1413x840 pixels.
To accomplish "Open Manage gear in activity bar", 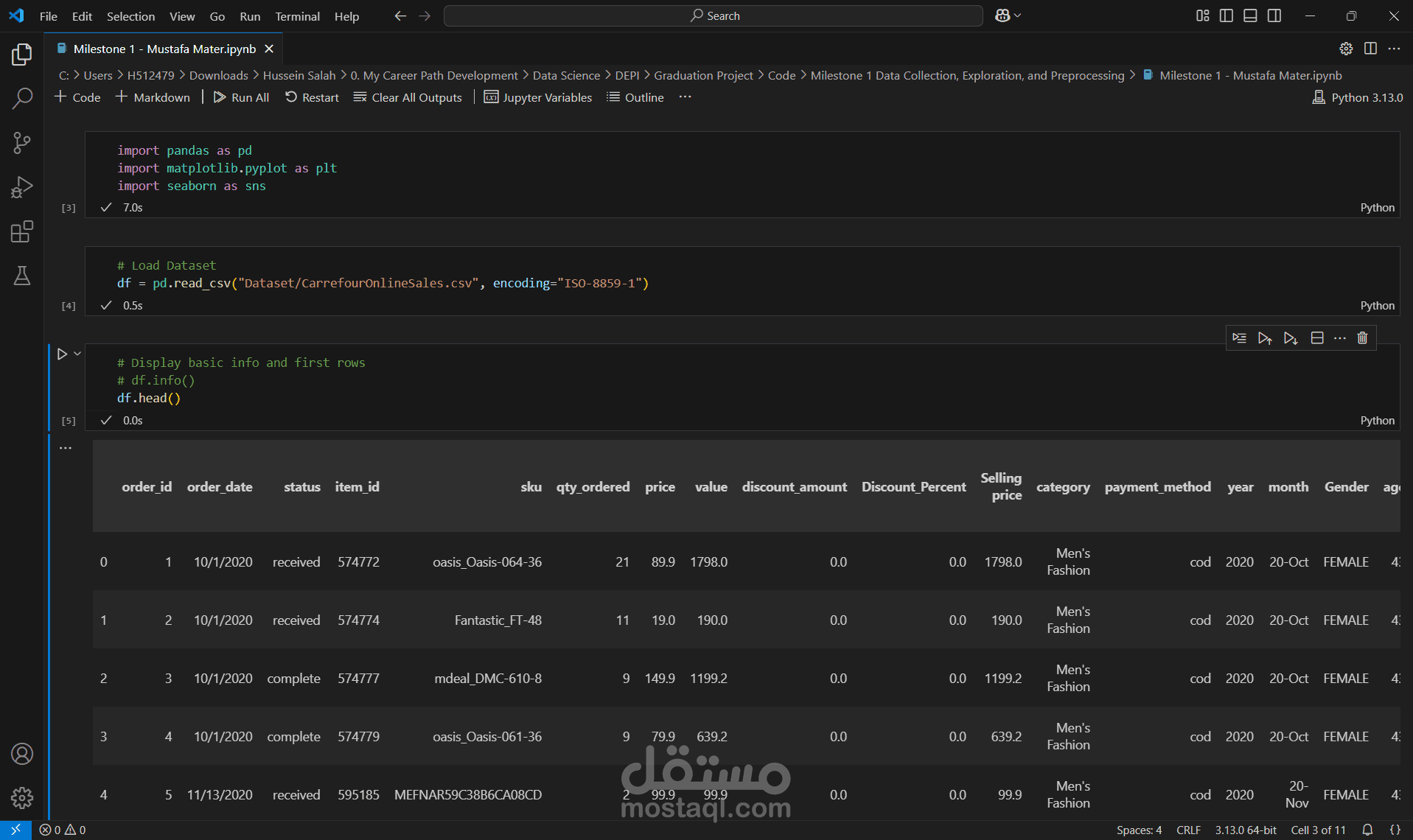I will point(22,797).
